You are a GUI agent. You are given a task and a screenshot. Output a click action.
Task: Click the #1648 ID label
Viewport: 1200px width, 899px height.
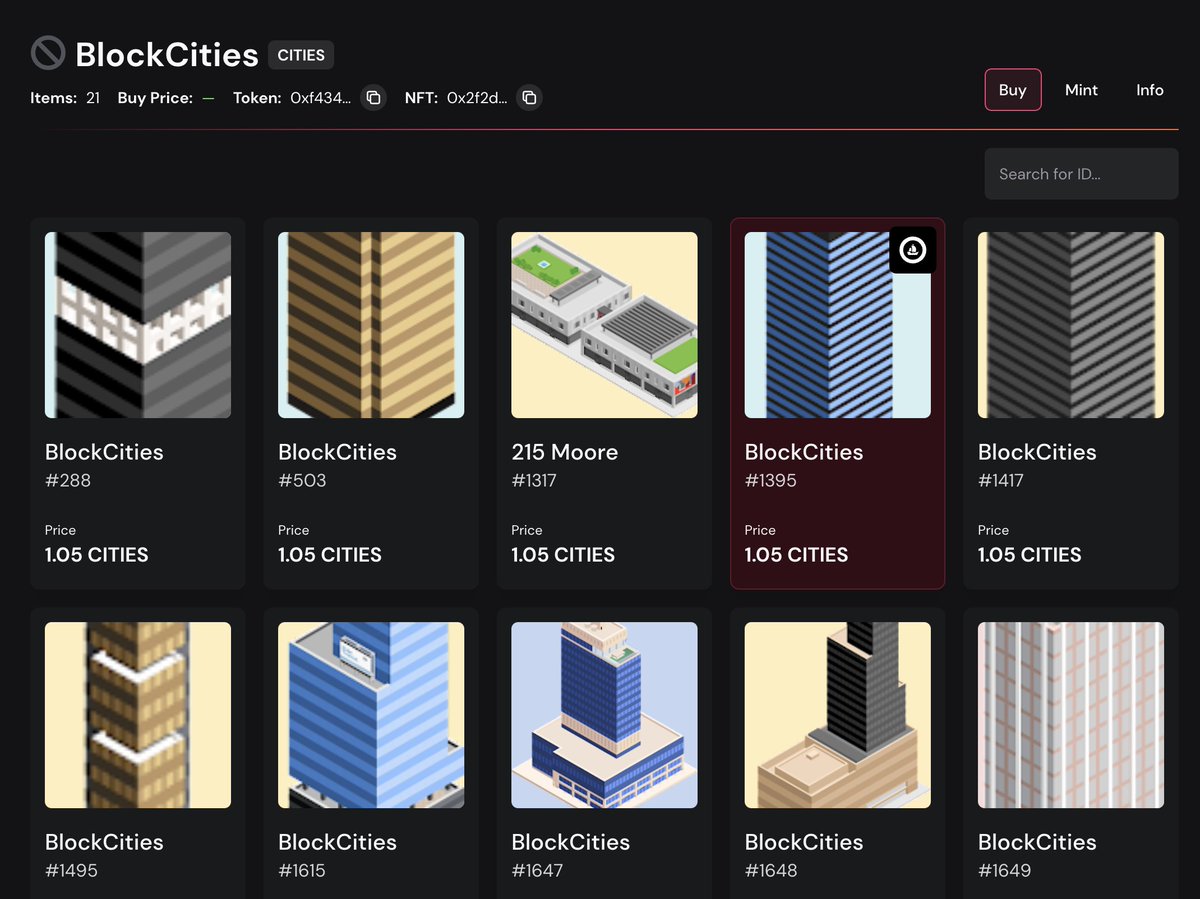tap(771, 870)
